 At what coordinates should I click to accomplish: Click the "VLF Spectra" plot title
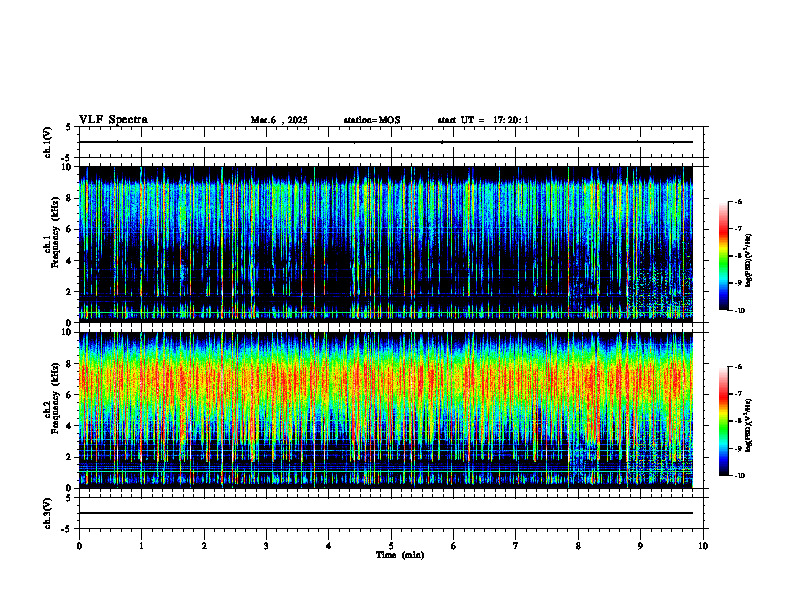click(x=113, y=120)
